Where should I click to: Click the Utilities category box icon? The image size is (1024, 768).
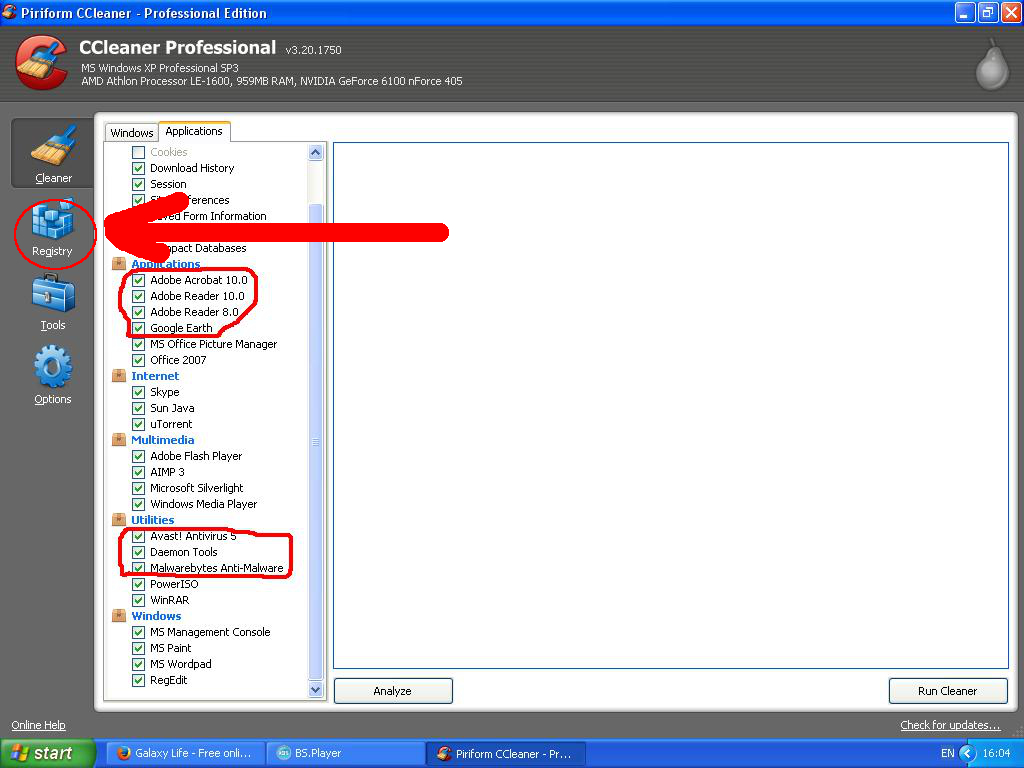pos(119,520)
